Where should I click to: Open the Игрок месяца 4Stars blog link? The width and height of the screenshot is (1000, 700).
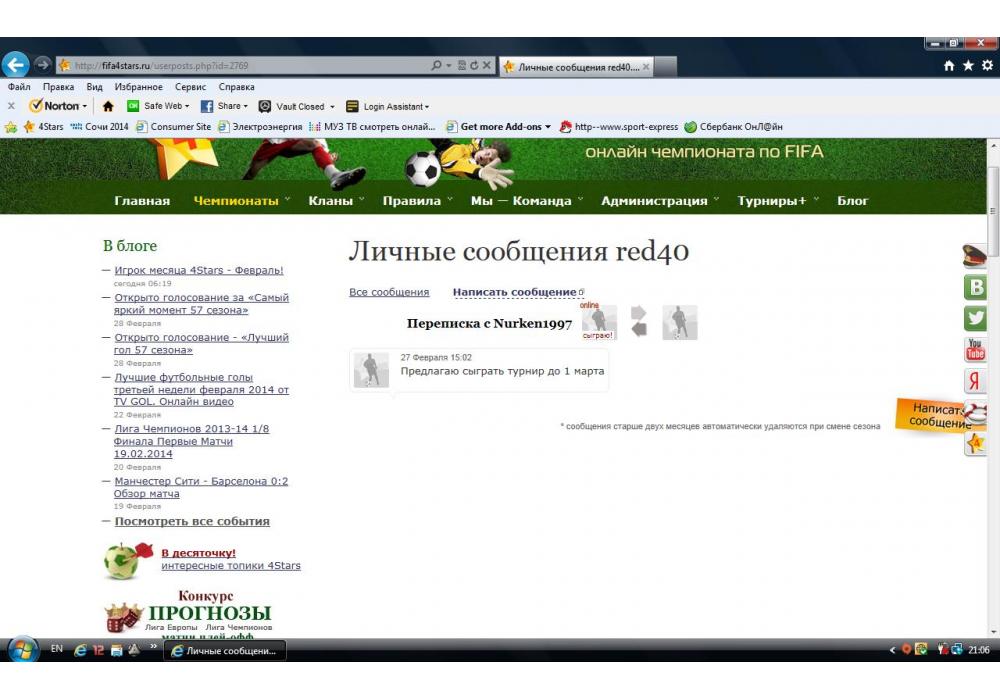point(199,270)
